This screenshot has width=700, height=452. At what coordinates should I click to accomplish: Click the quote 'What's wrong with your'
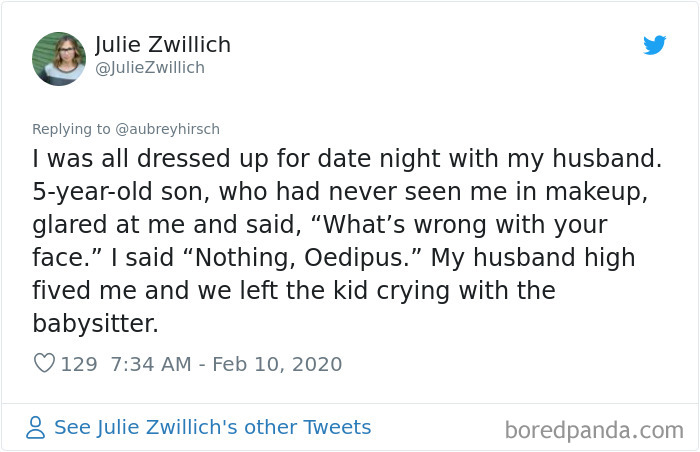pyautogui.click(x=440, y=225)
